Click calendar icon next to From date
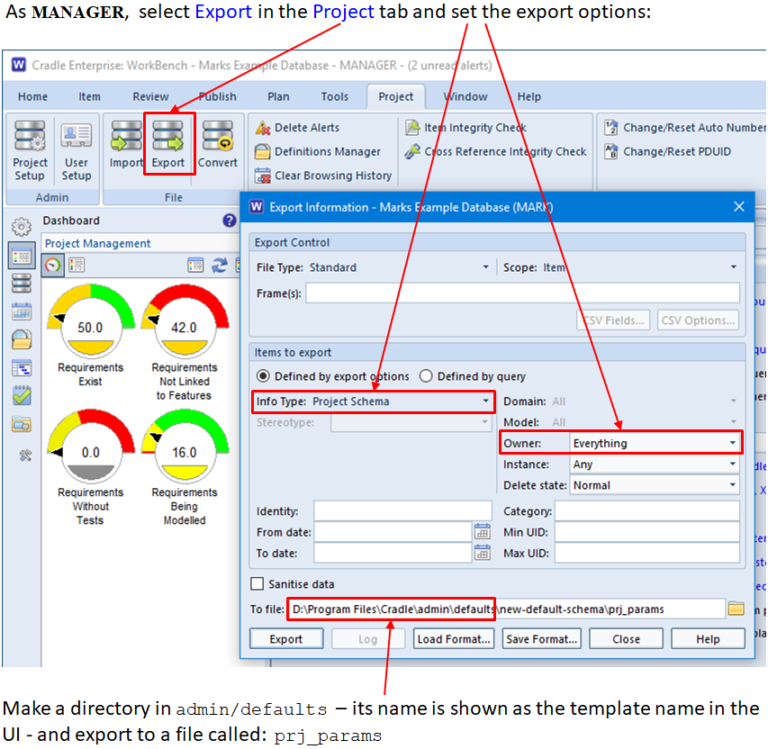768x749 pixels. tap(482, 532)
